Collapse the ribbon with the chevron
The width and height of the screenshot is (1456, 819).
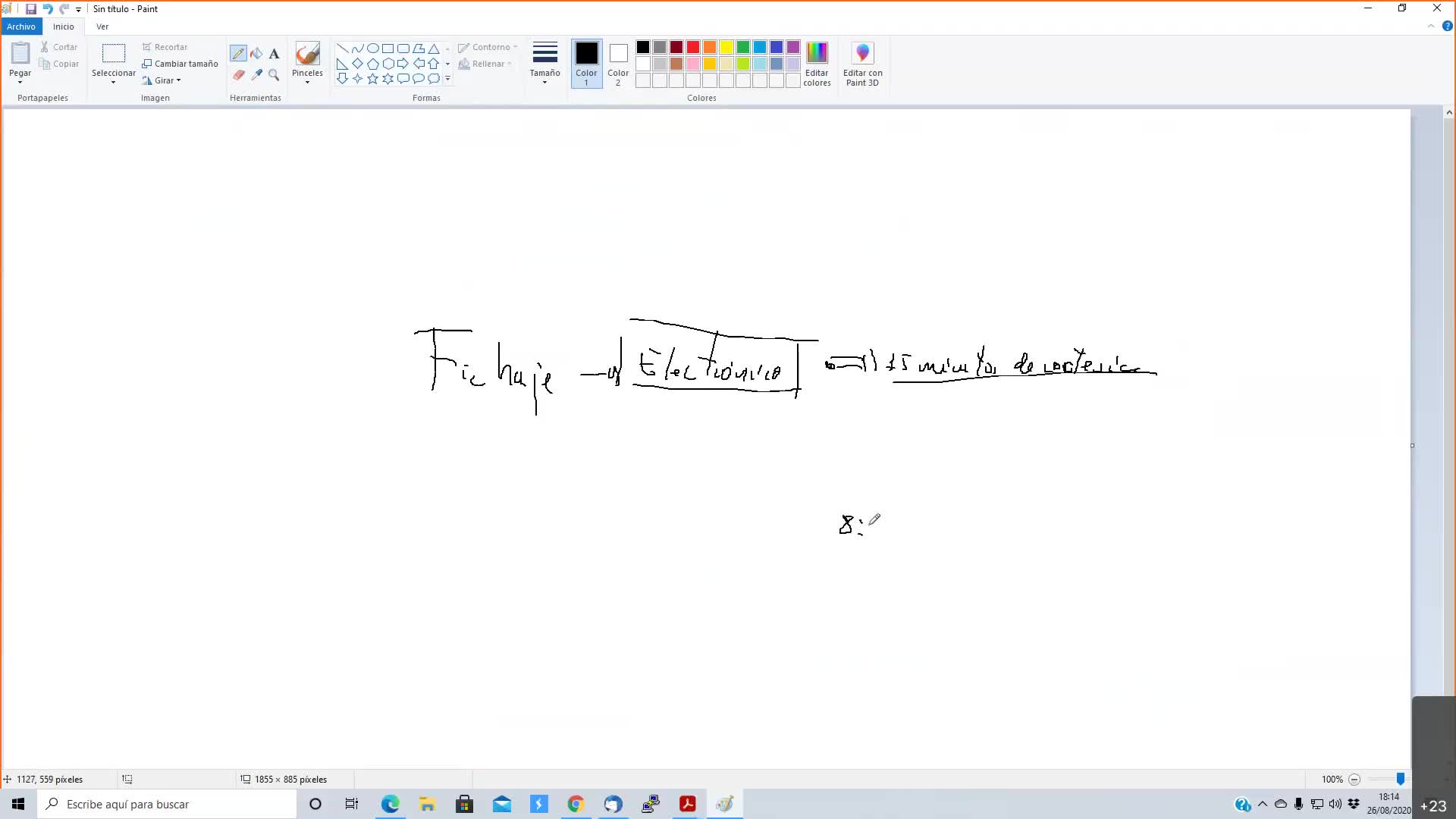click(1431, 27)
